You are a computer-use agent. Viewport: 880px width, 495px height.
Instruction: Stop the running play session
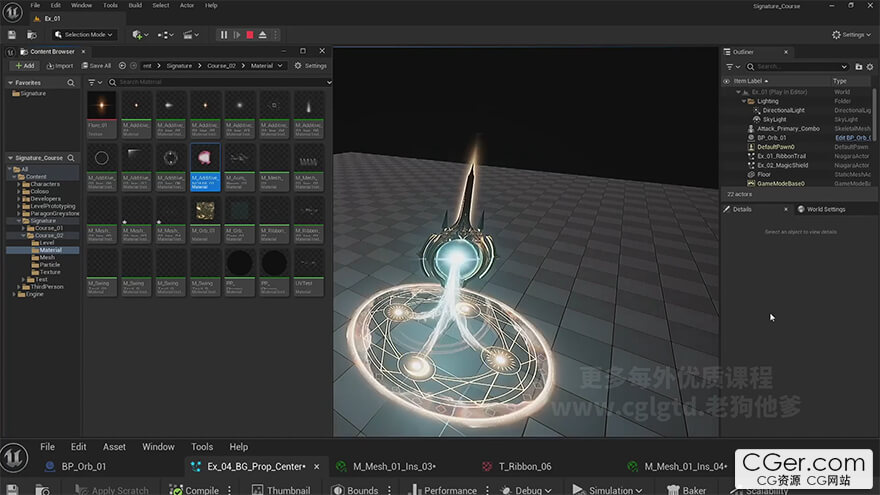tap(249, 35)
